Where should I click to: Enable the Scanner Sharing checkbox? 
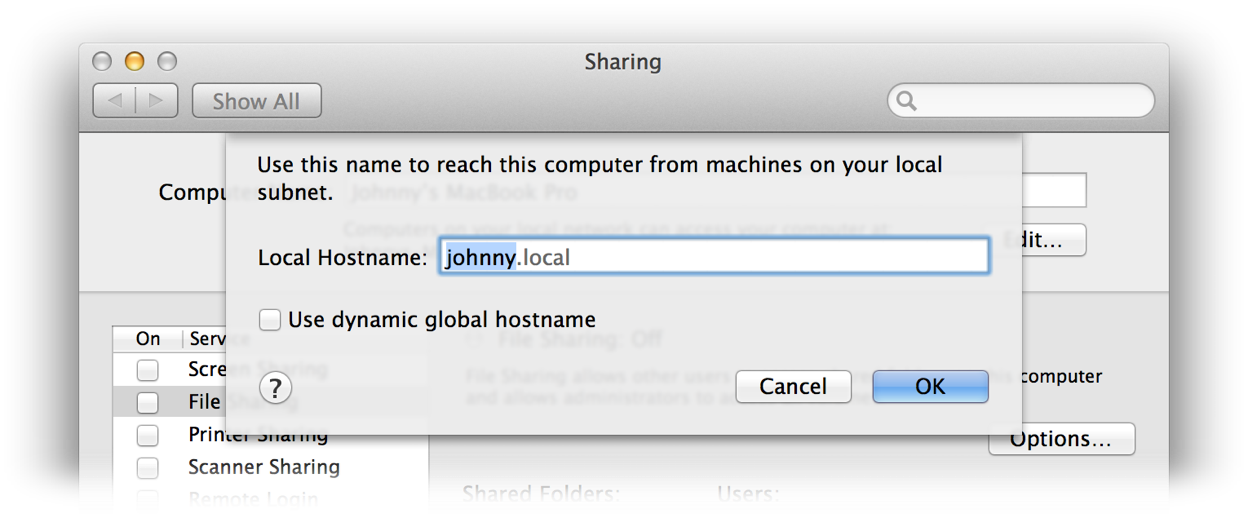coord(148,467)
